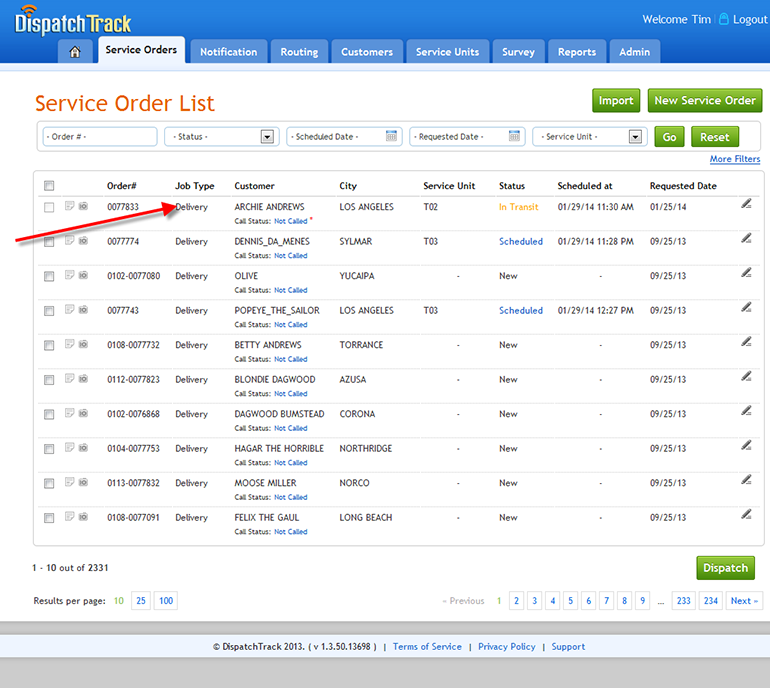Select checkbox for MOOSE MILLER order
Screen dimensions: 770x688
pyautogui.click(x=49, y=484)
